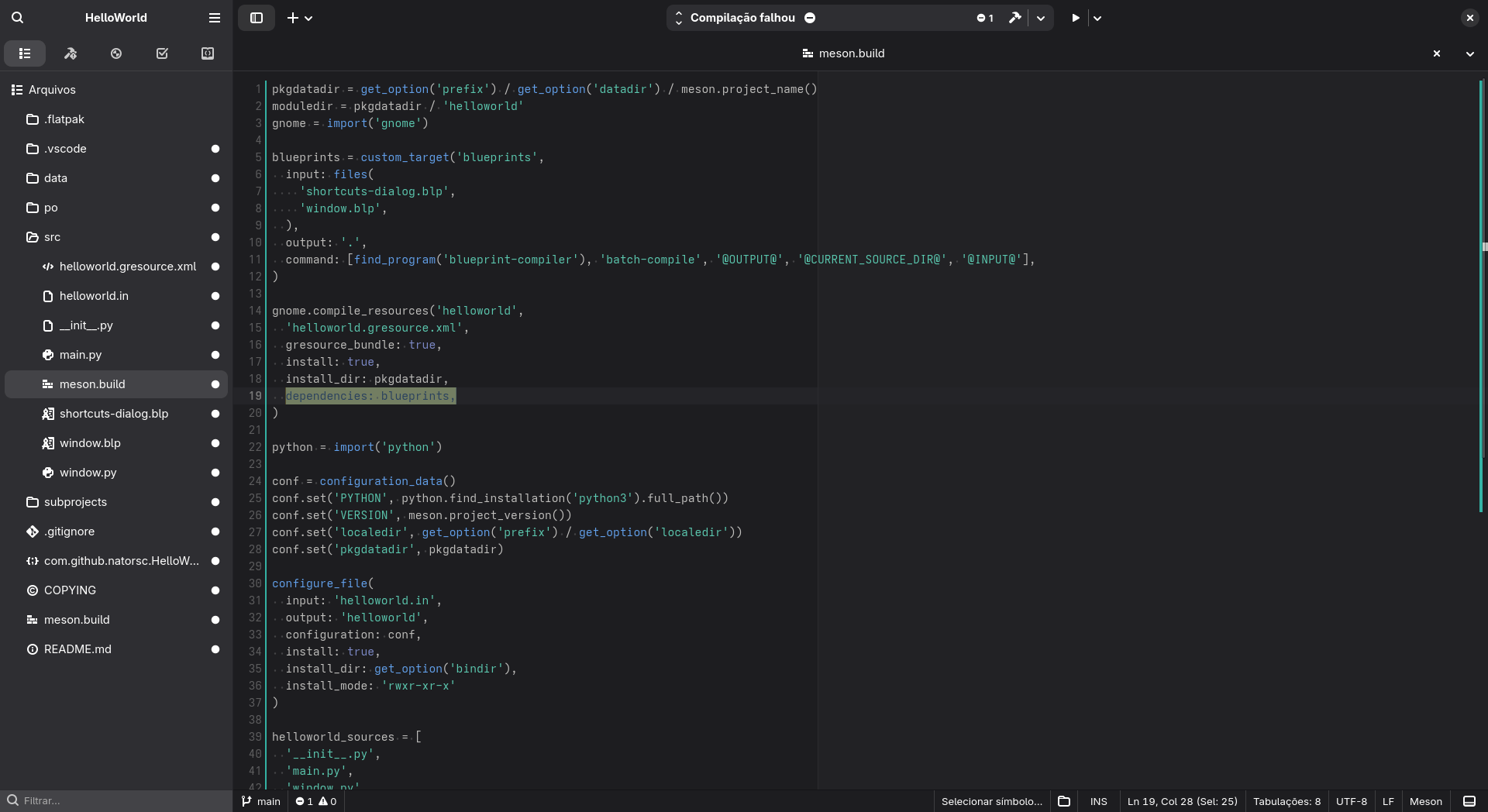
Task: Change LF line ending setting
Action: point(1388,801)
